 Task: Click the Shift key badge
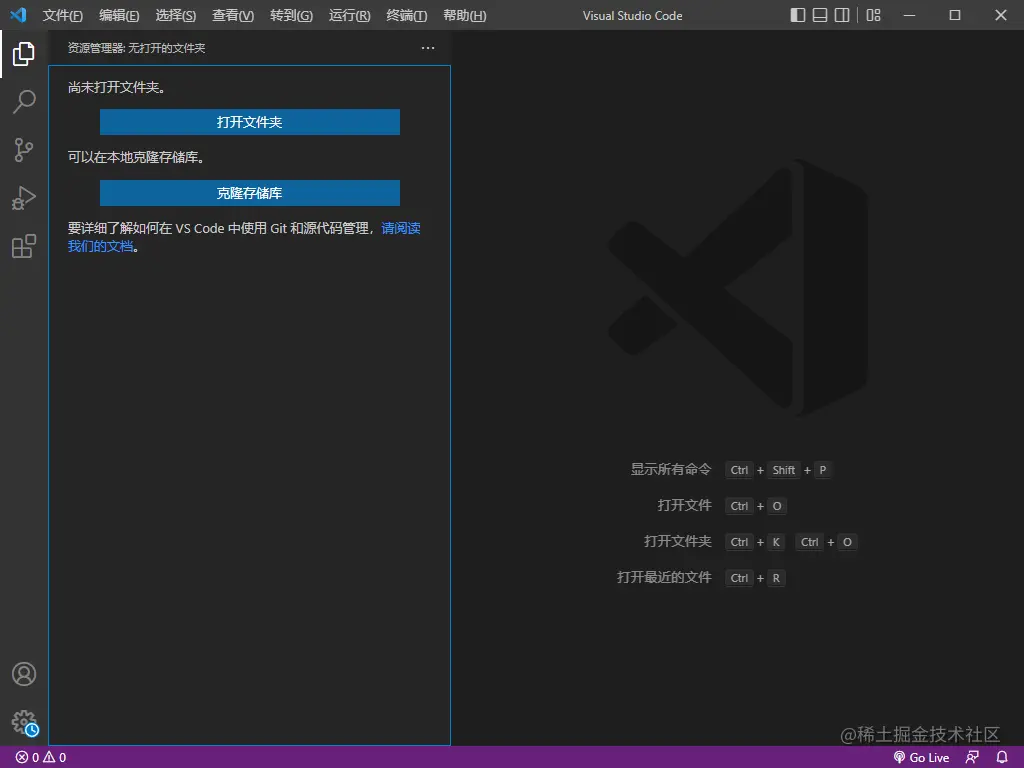click(x=784, y=470)
